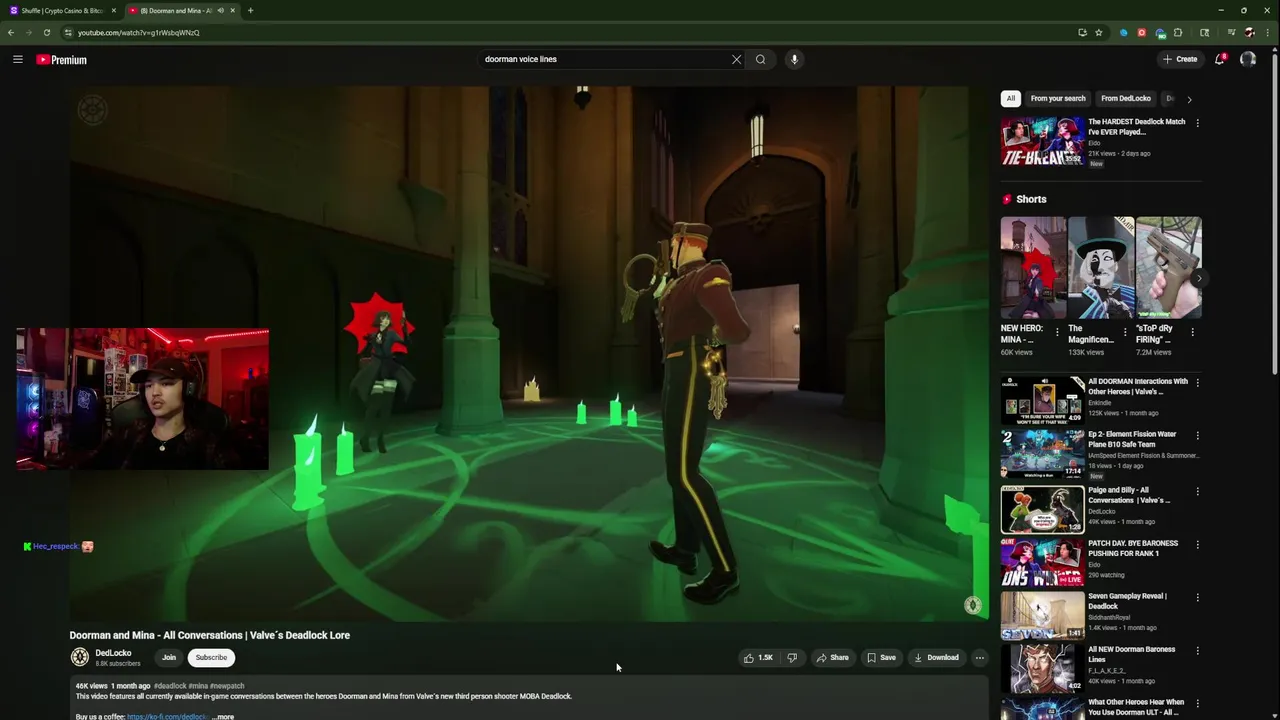Open the Chrome three-dot menu
The width and height of the screenshot is (1280, 720).
(x=1267, y=32)
